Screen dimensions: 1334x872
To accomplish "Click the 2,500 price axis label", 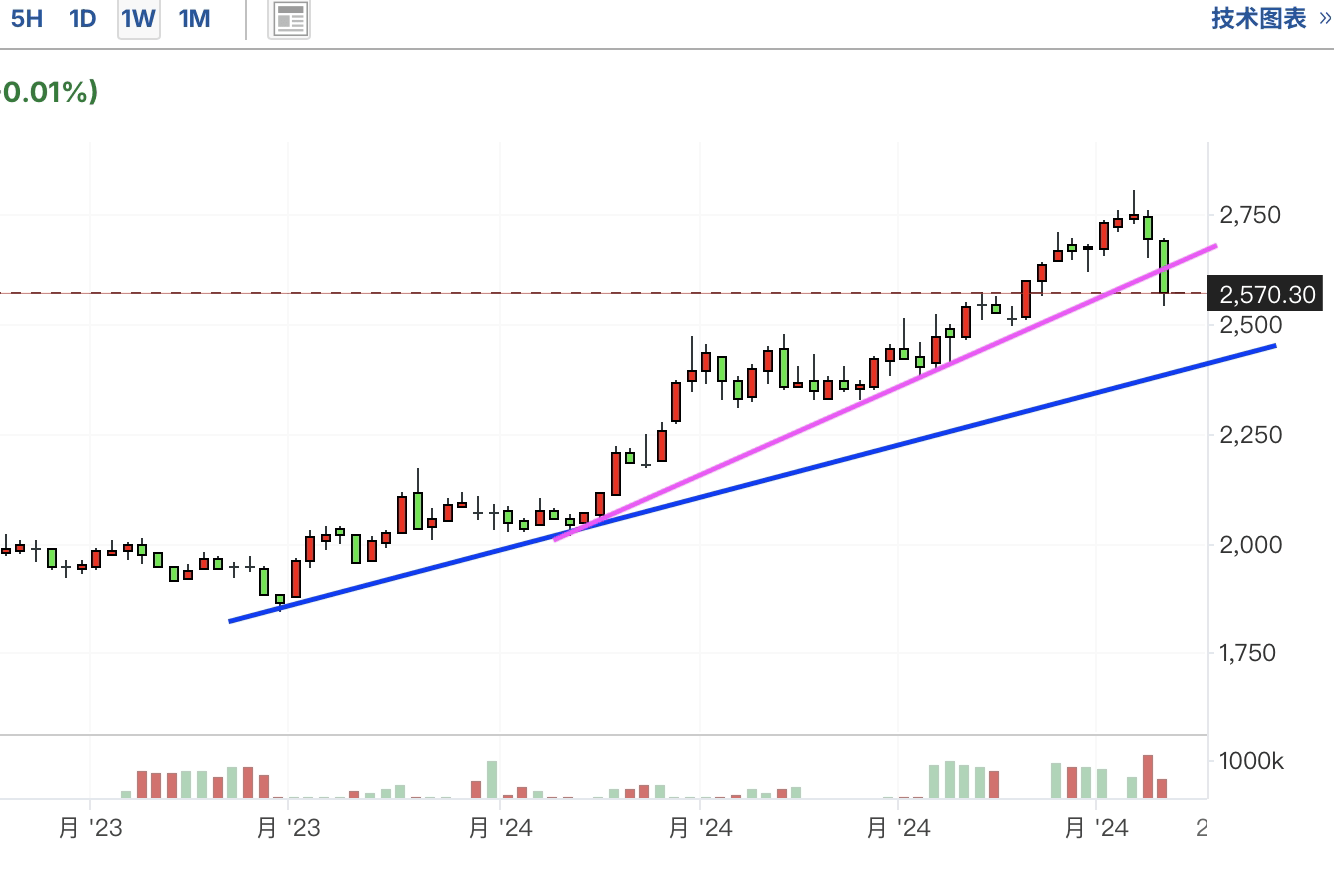I will click(1250, 325).
